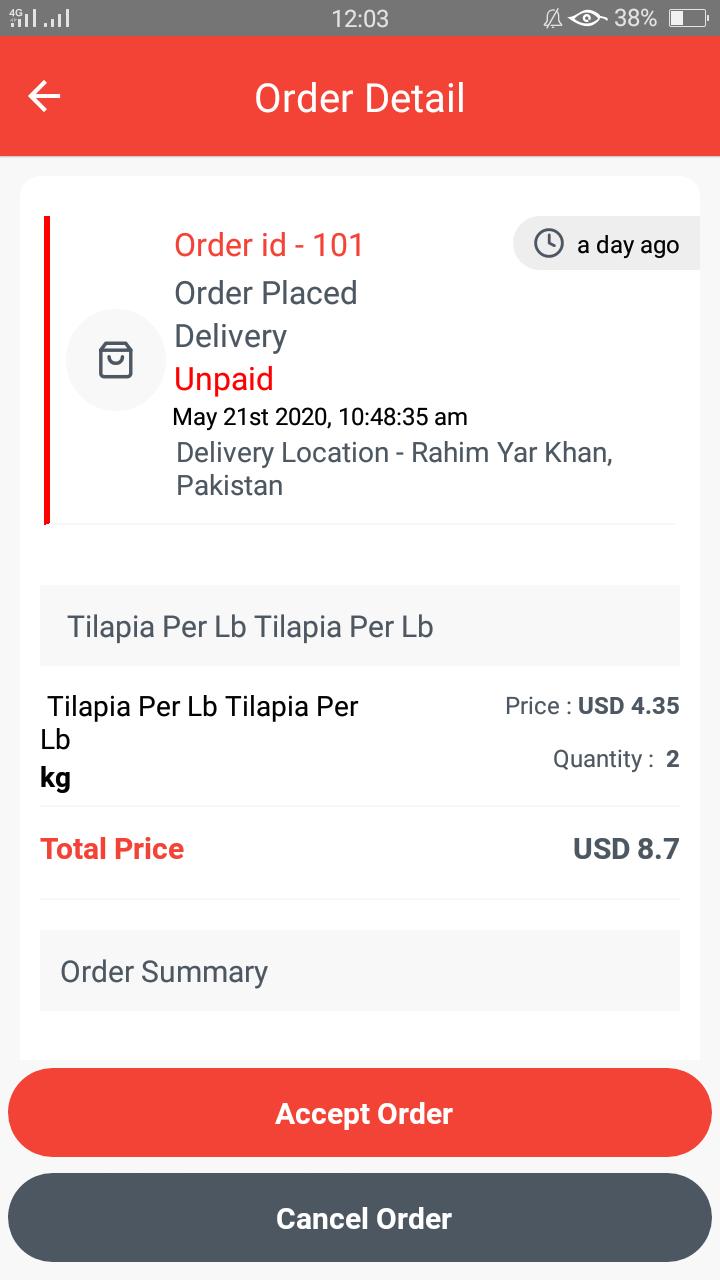Tap the Order Detail title
Screen dimensions: 720x1280
point(360,98)
